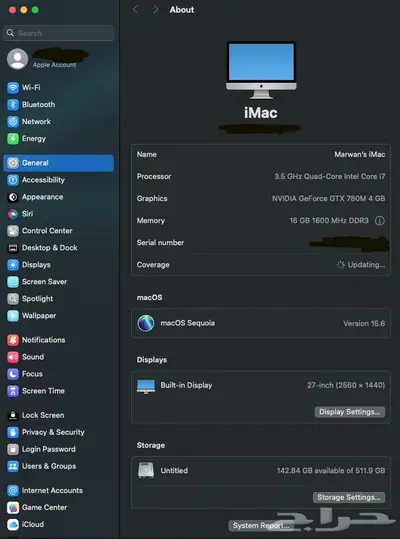The width and height of the screenshot is (400, 539).
Task: Open the System Report button
Action: pos(261,525)
